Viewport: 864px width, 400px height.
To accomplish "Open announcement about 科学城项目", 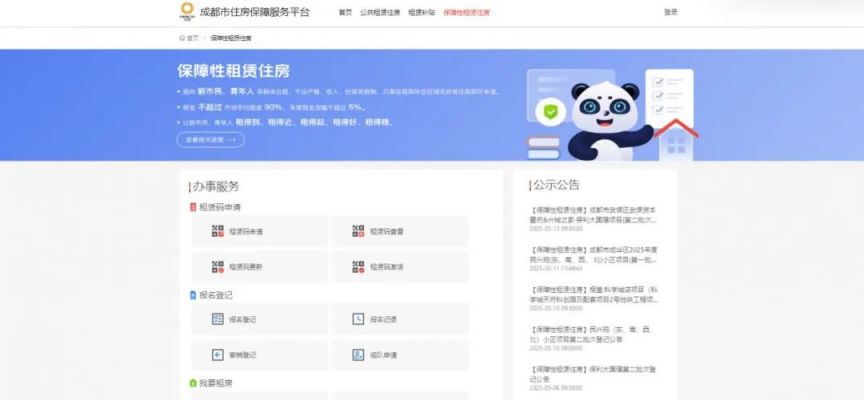I will (x=594, y=295).
